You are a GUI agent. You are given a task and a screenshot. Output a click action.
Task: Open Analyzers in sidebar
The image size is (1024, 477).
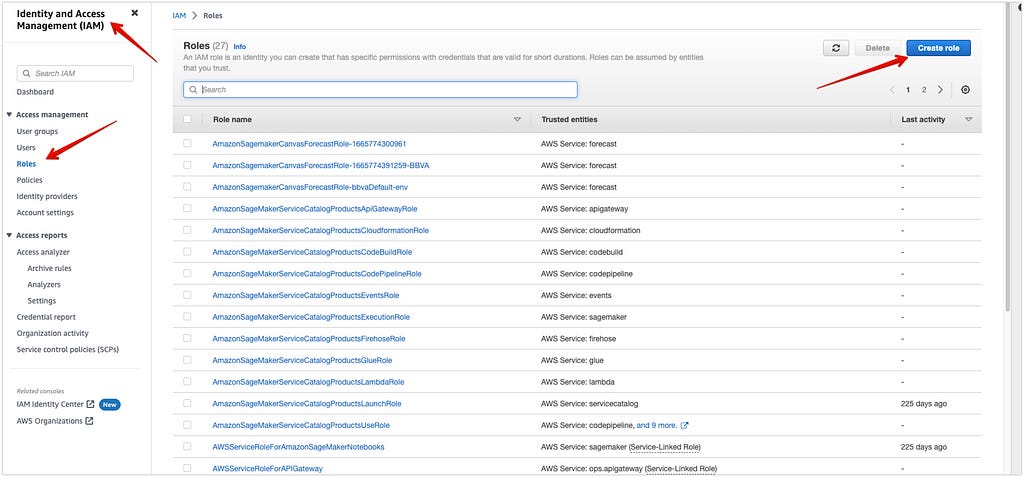pos(44,284)
